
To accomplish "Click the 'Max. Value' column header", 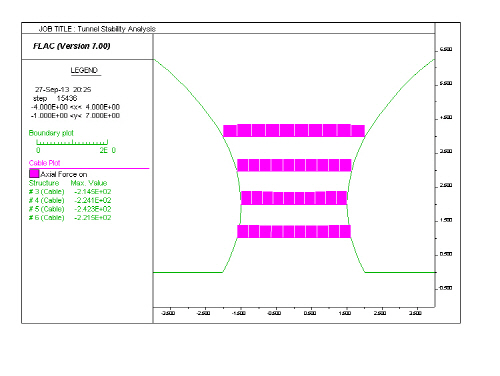I will 89,183.
